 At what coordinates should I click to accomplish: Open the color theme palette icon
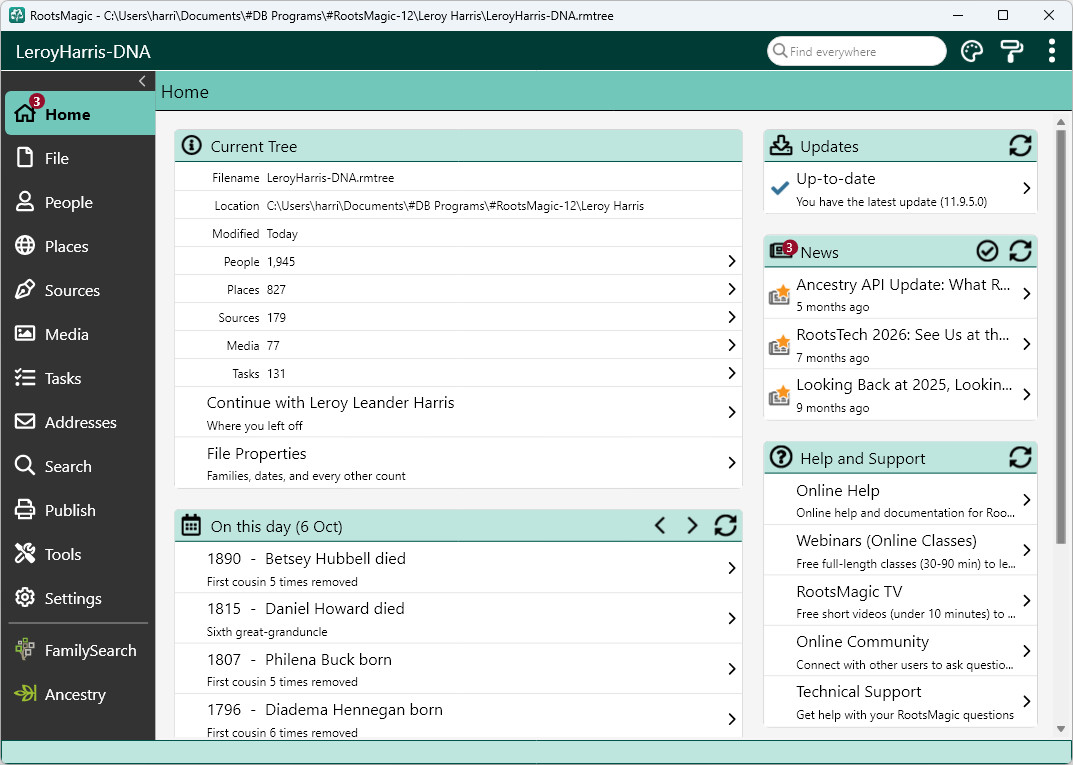point(972,51)
